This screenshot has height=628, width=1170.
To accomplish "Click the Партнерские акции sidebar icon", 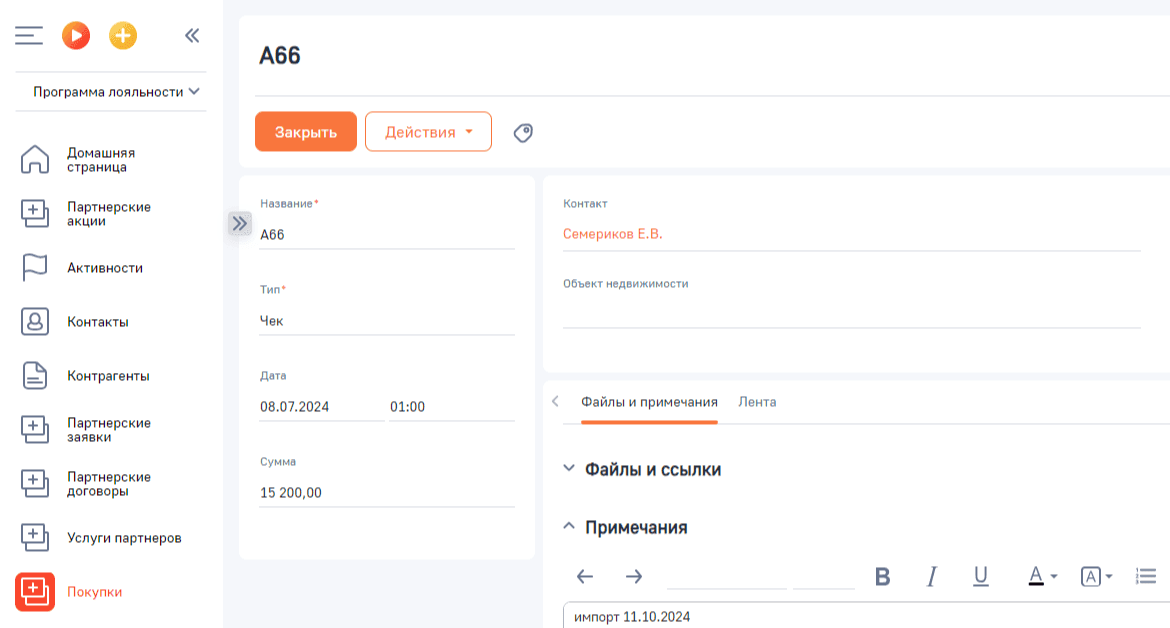I will coord(34,213).
